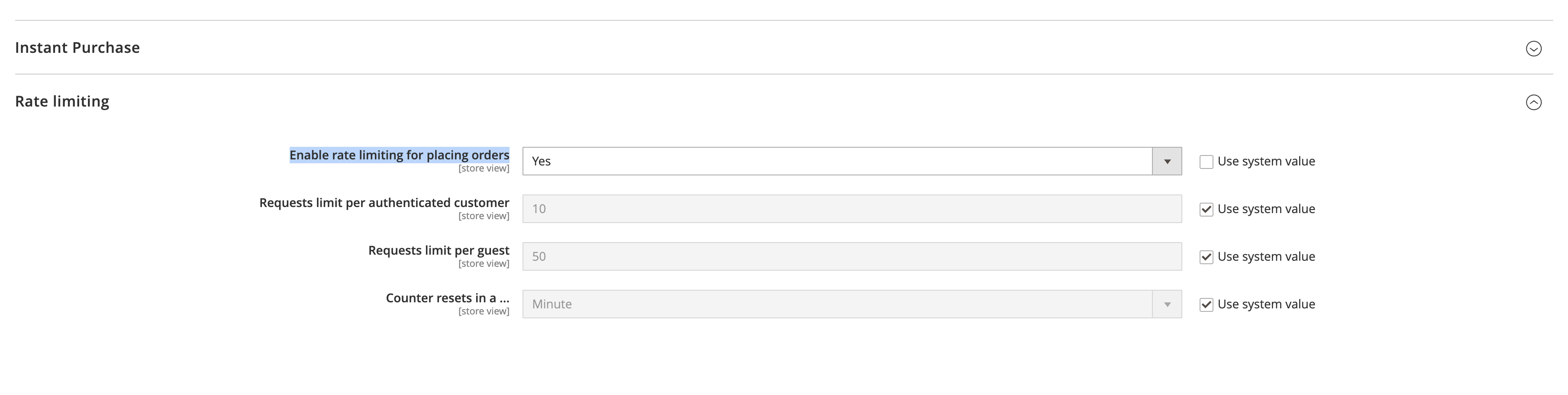
Task: Click the Counter resets in a label
Action: 448,298
